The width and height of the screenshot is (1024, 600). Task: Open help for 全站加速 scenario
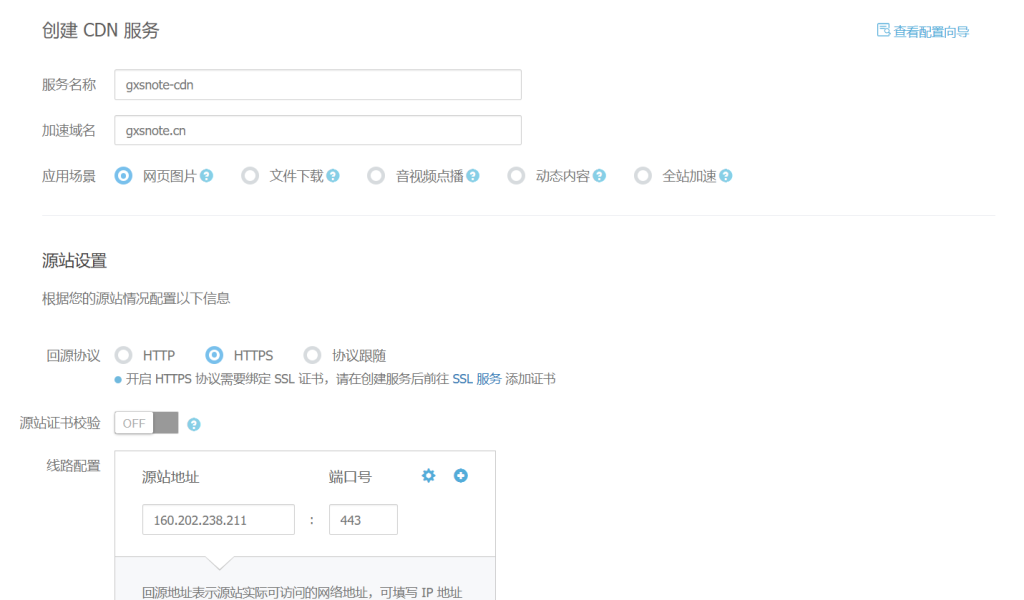click(726, 176)
